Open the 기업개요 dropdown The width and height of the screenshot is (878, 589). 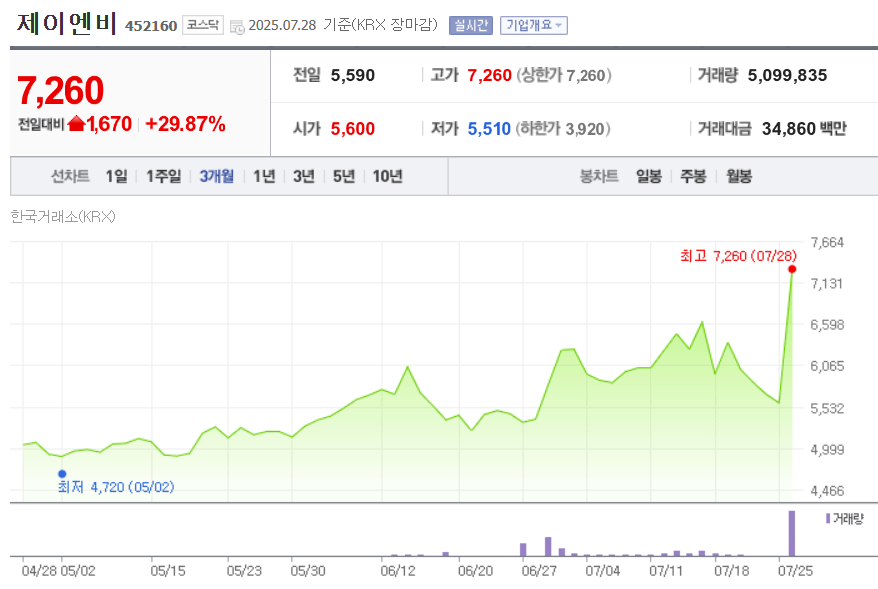click(534, 25)
